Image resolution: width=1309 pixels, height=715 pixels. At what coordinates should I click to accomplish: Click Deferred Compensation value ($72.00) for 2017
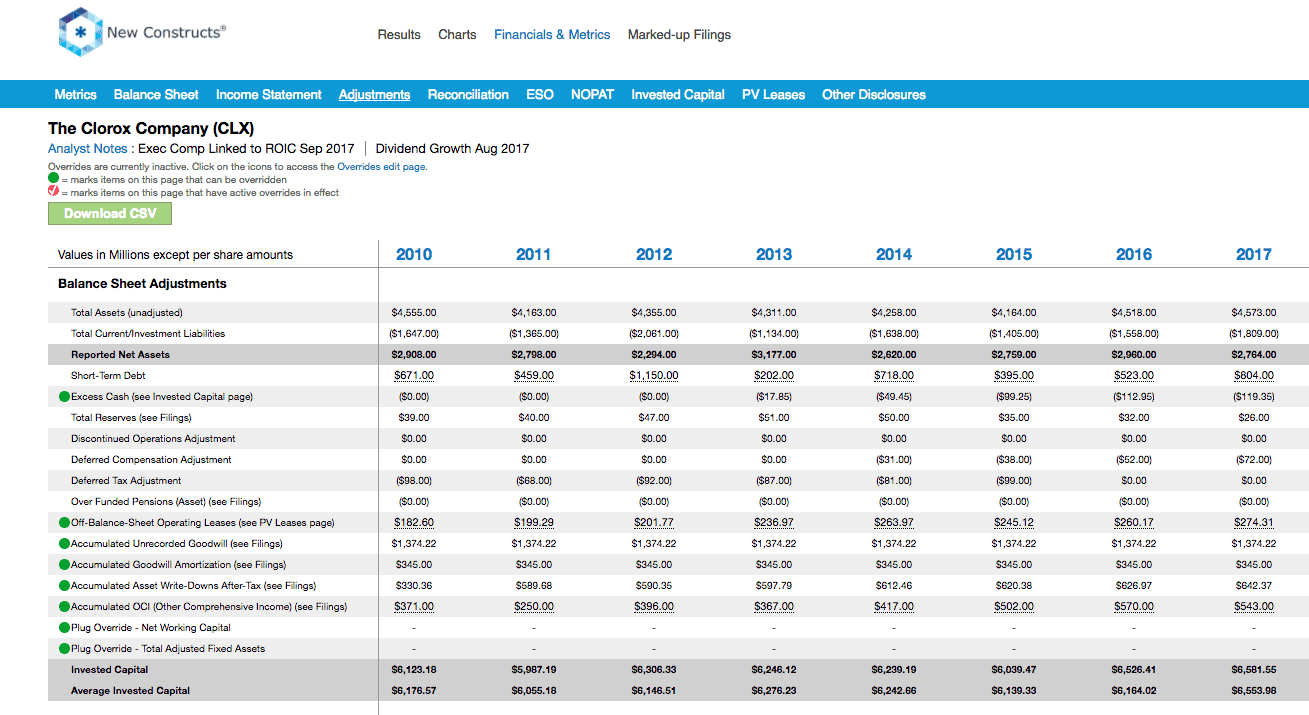(x=1254, y=460)
